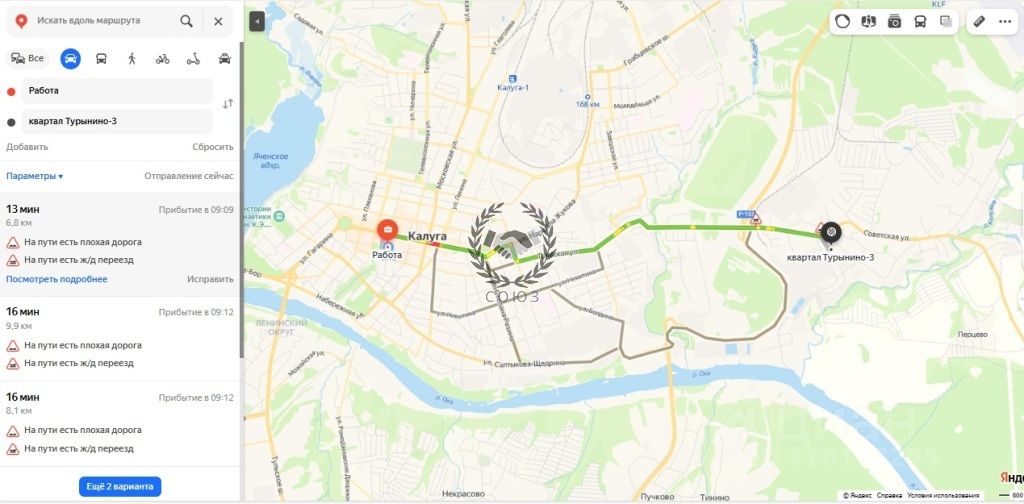Choose the walking route mode
The image size is (1024, 504).
tap(132, 59)
